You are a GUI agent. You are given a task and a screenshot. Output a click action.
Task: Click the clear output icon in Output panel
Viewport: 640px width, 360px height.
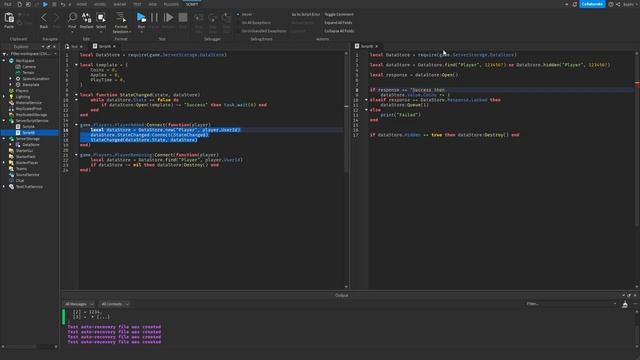point(625,304)
